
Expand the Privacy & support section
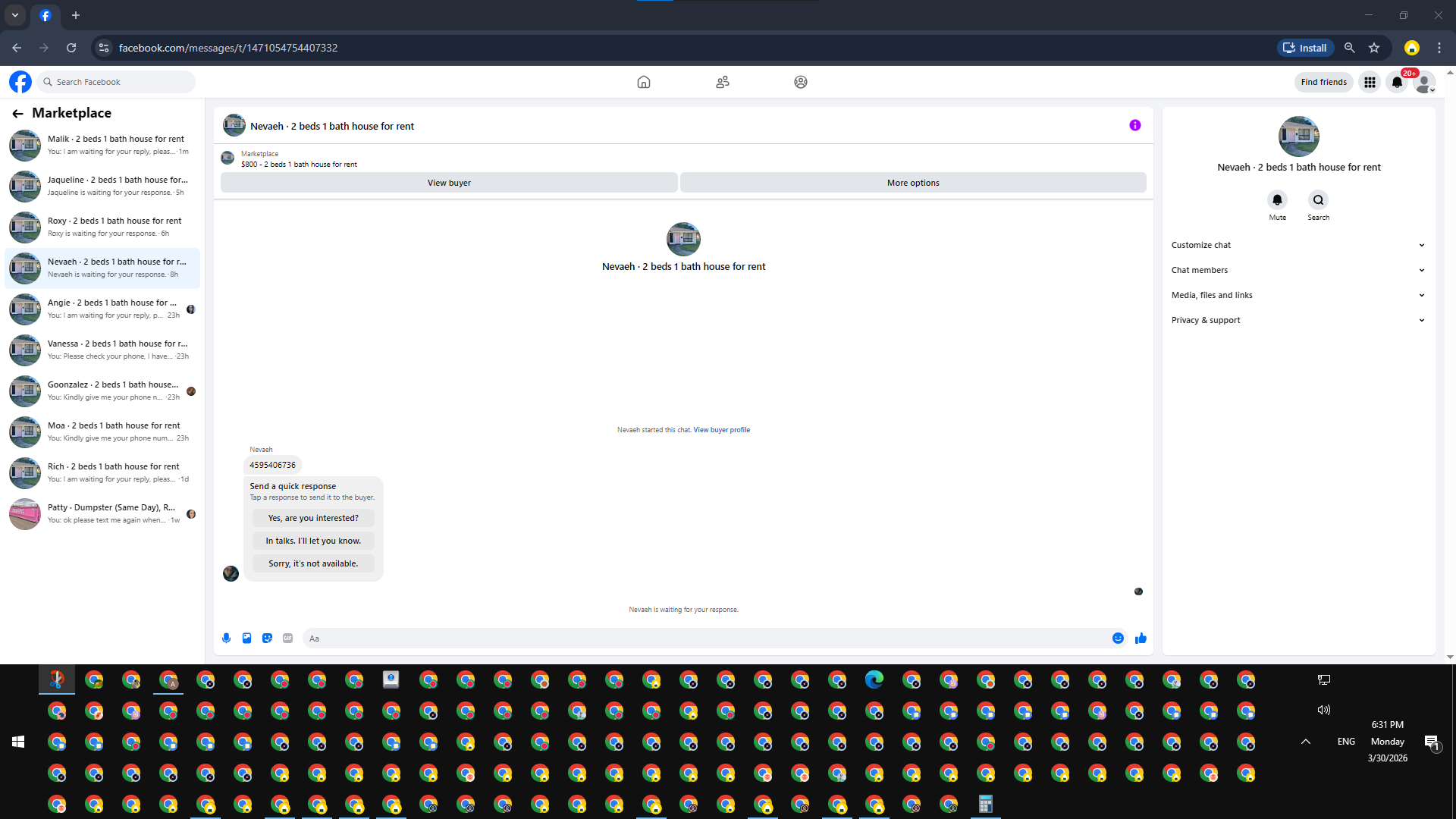click(x=1298, y=320)
